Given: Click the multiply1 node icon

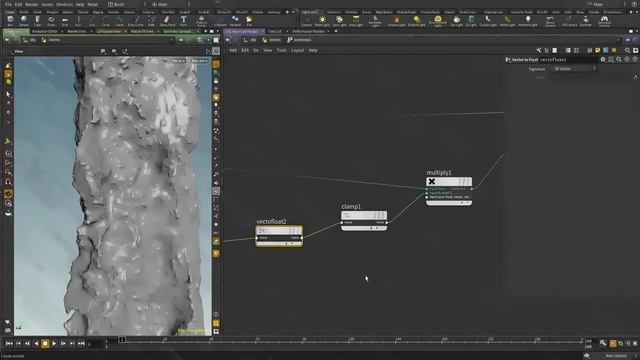Looking at the screenshot, I should [x=431, y=182].
